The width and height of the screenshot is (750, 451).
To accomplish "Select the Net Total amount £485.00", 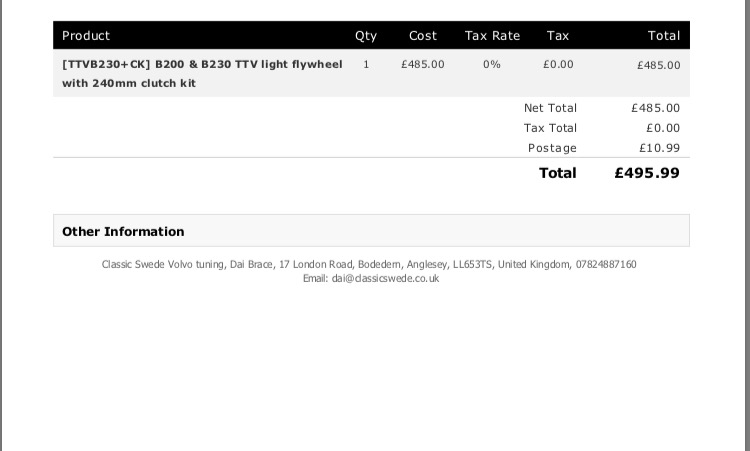I will pyautogui.click(x=655, y=108).
